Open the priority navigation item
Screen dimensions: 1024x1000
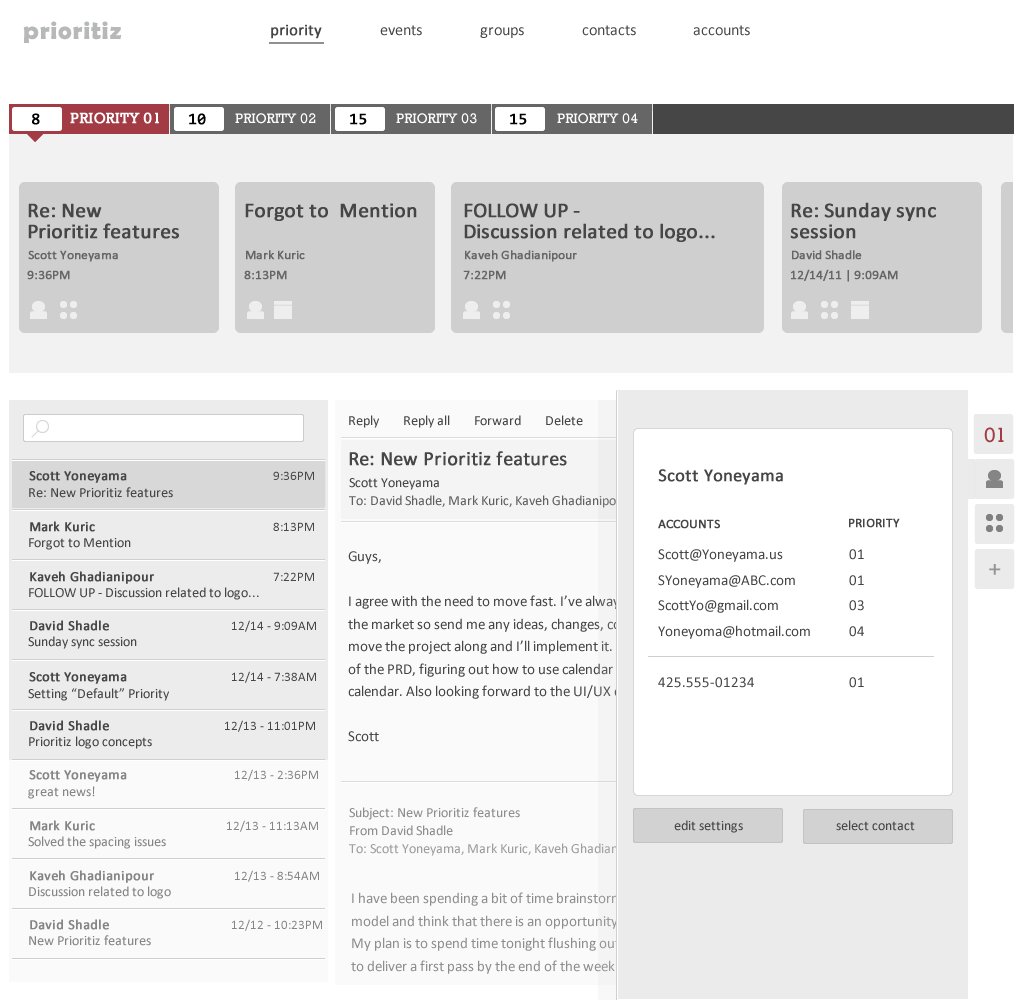[296, 31]
